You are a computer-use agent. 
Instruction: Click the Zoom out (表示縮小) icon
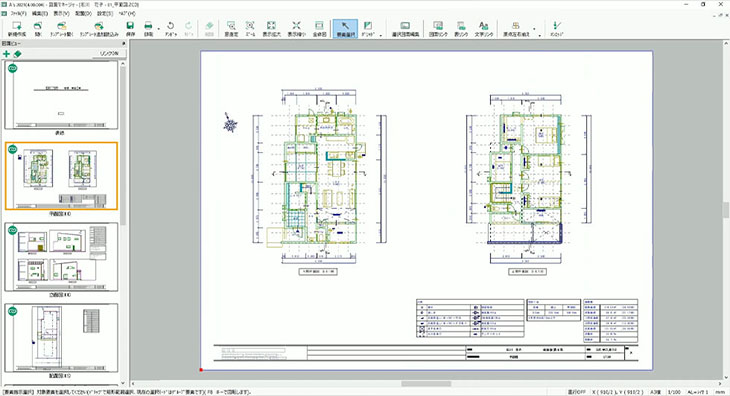[x=296, y=28]
